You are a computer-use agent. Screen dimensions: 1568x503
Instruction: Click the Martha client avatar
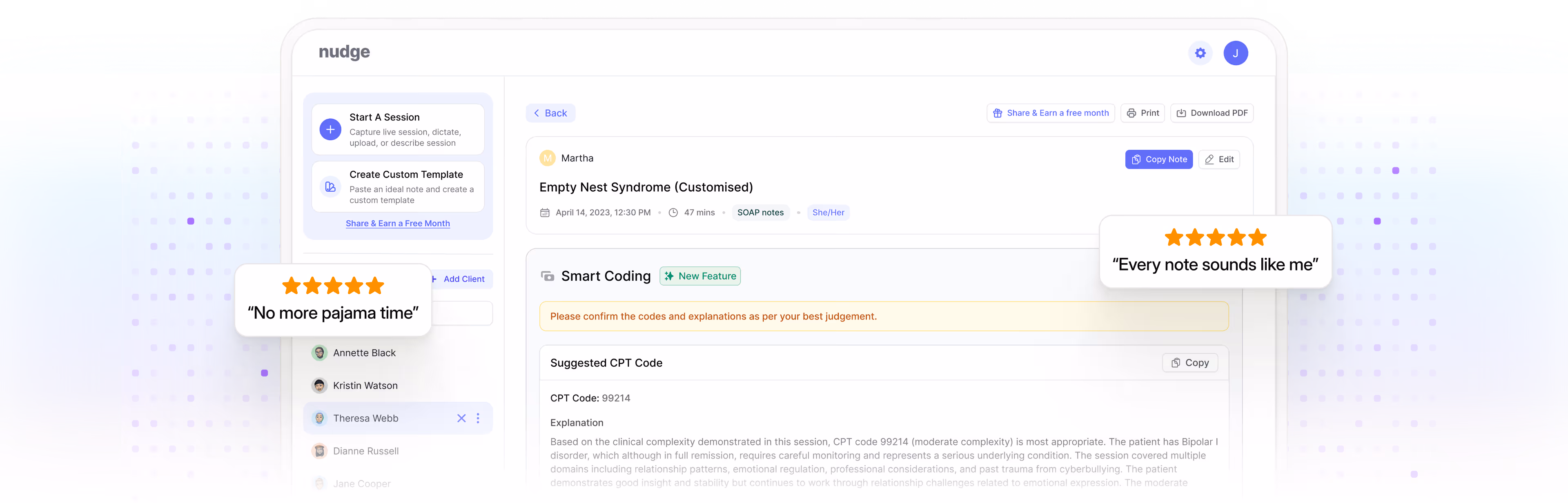click(547, 158)
